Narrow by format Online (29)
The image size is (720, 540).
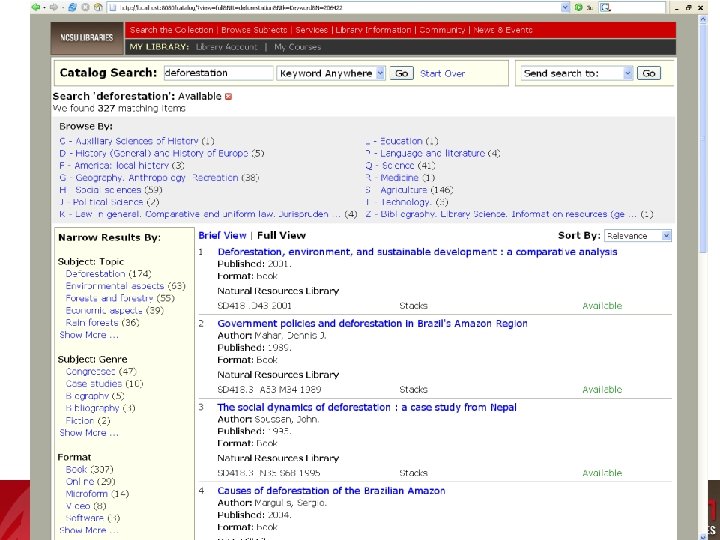90,481
